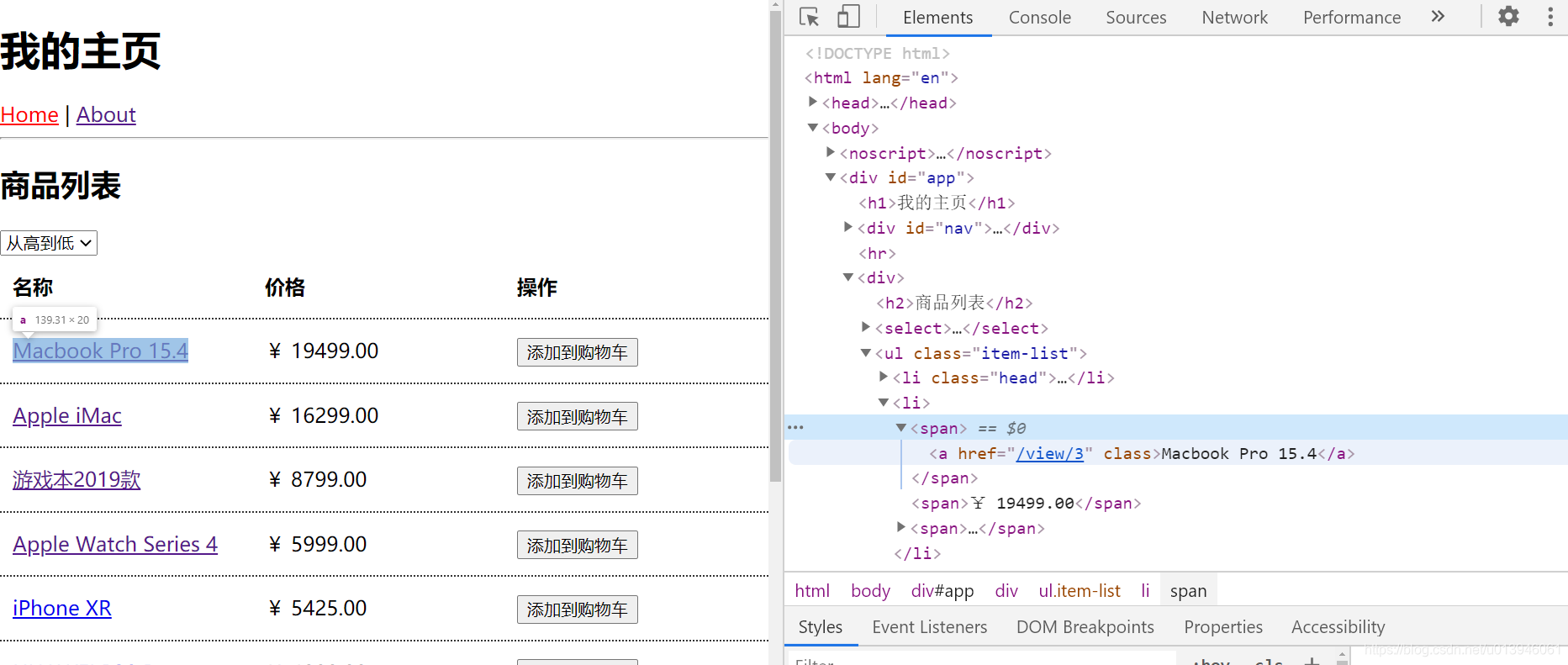Expand the head element node
Screen dimensions: 1568x665
click(813, 103)
